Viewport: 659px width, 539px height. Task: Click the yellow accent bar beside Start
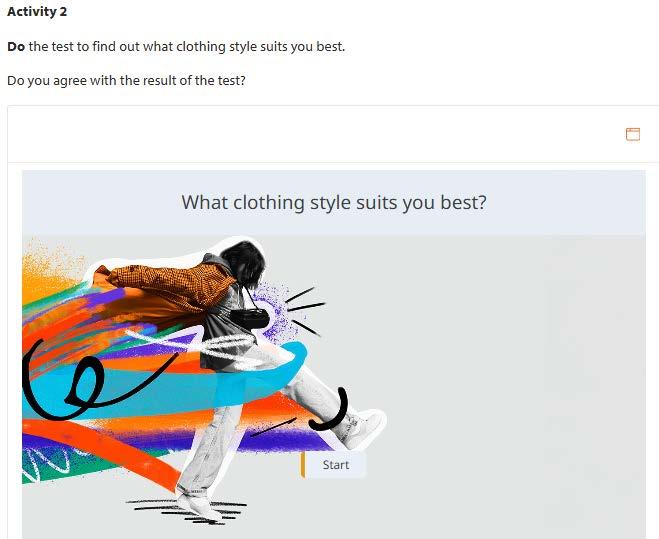point(303,465)
